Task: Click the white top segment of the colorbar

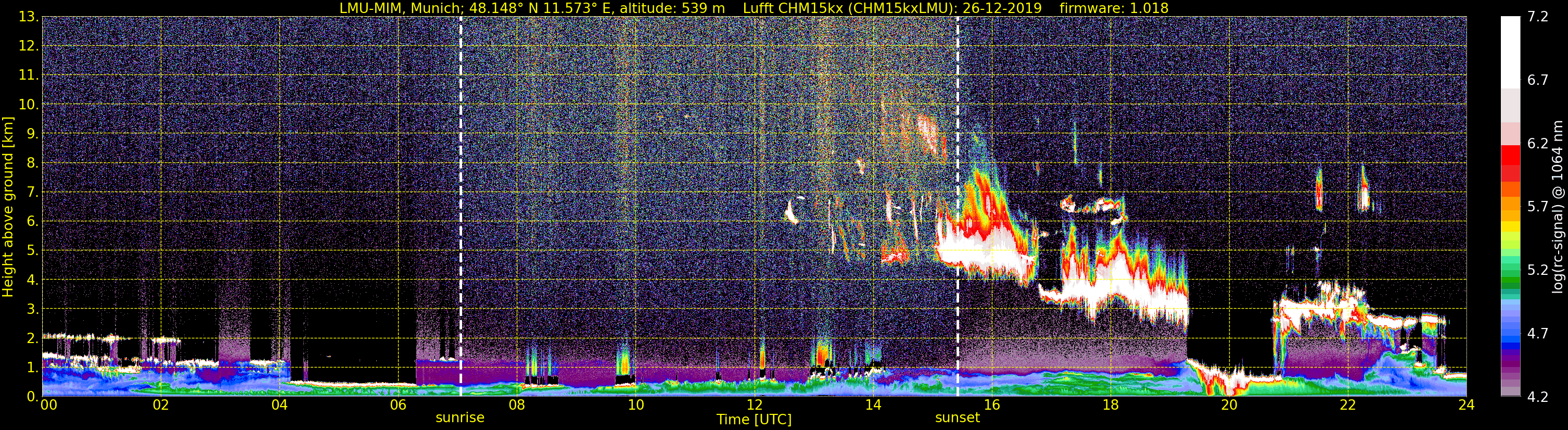Action: pyautogui.click(x=1510, y=53)
